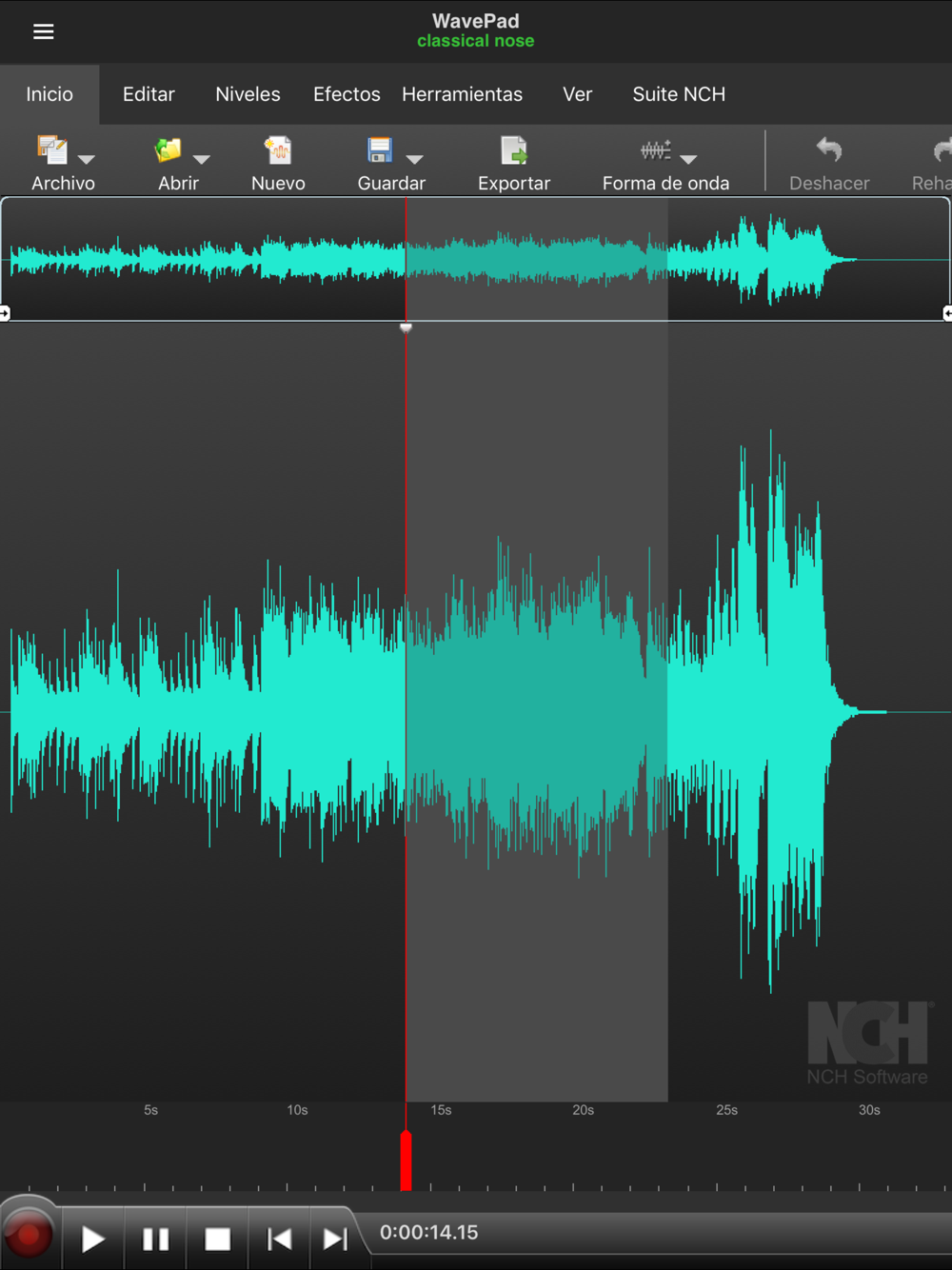Click the Abrir folder icon
Screen dimensions: 952x1270
[169, 150]
